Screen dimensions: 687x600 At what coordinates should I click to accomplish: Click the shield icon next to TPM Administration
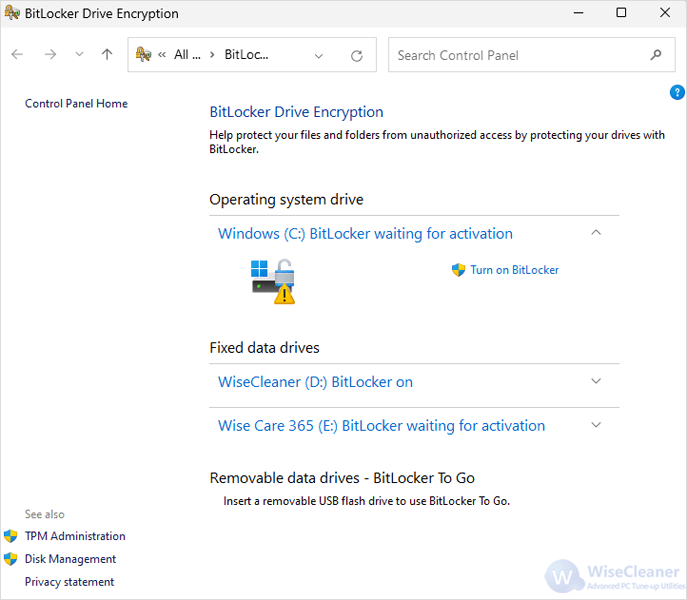point(11,536)
